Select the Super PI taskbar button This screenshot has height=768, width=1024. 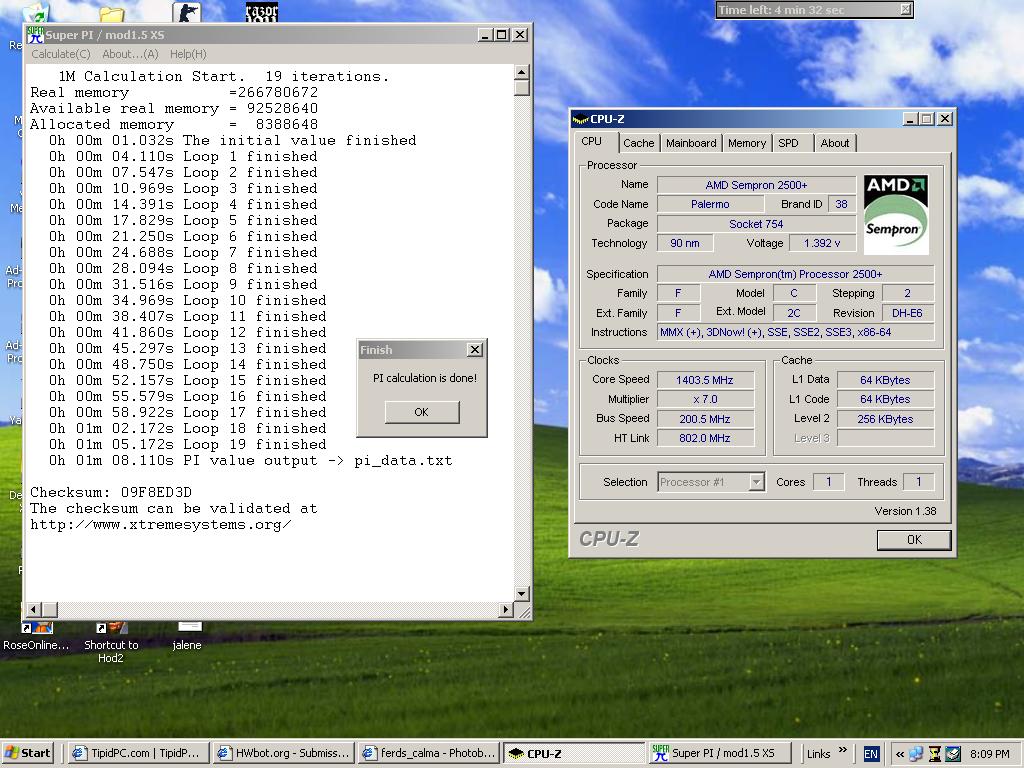pyautogui.click(x=719, y=753)
